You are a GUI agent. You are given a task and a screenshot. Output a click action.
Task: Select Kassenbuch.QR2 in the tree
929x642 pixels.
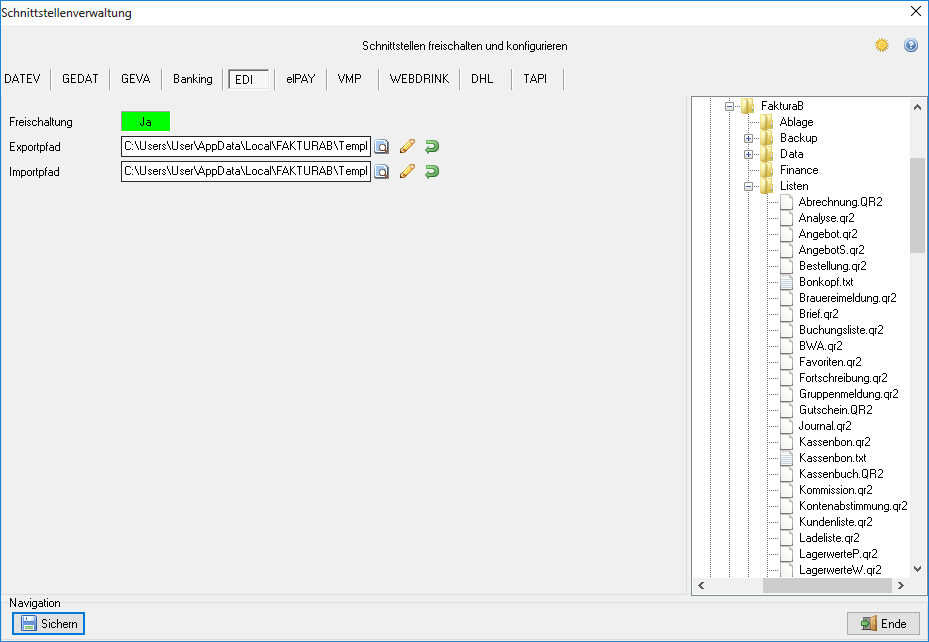tap(841, 474)
